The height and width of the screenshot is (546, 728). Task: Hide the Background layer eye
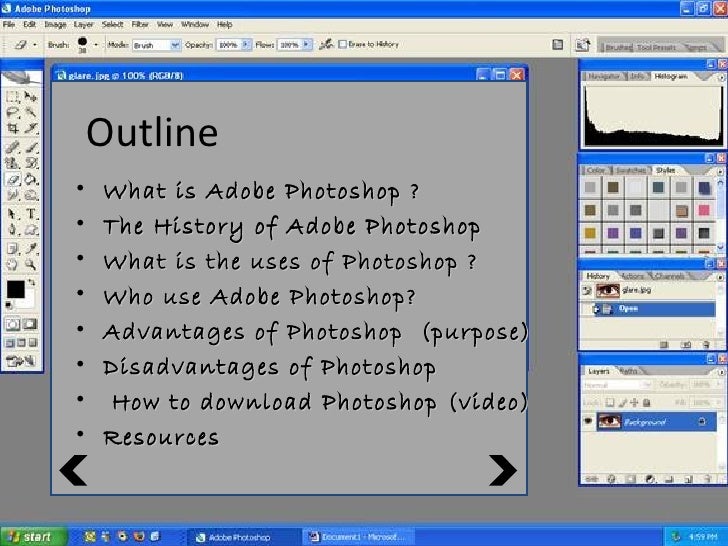[x=588, y=422]
